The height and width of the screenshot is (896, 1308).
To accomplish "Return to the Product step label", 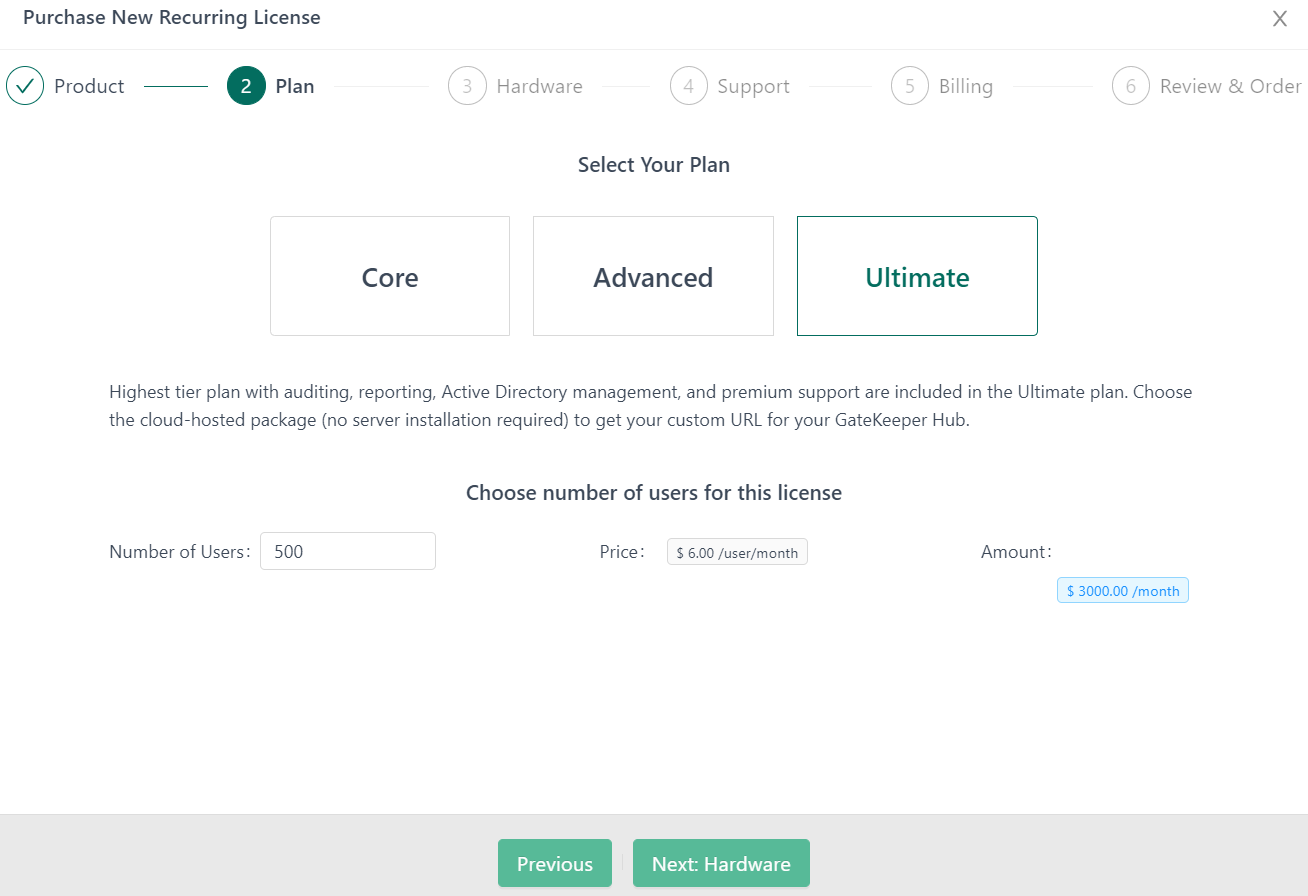I will point(89,87).
